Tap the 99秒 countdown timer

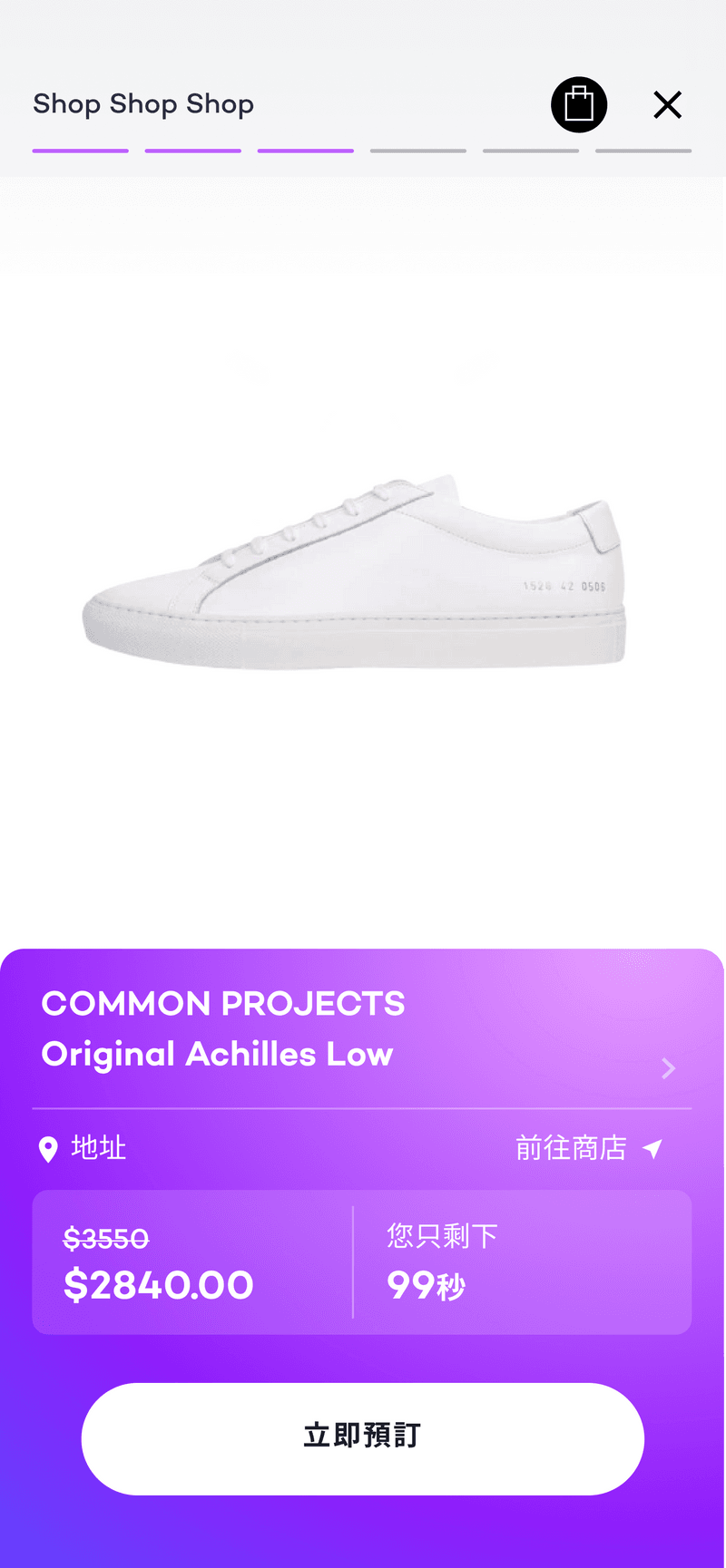427,1286
